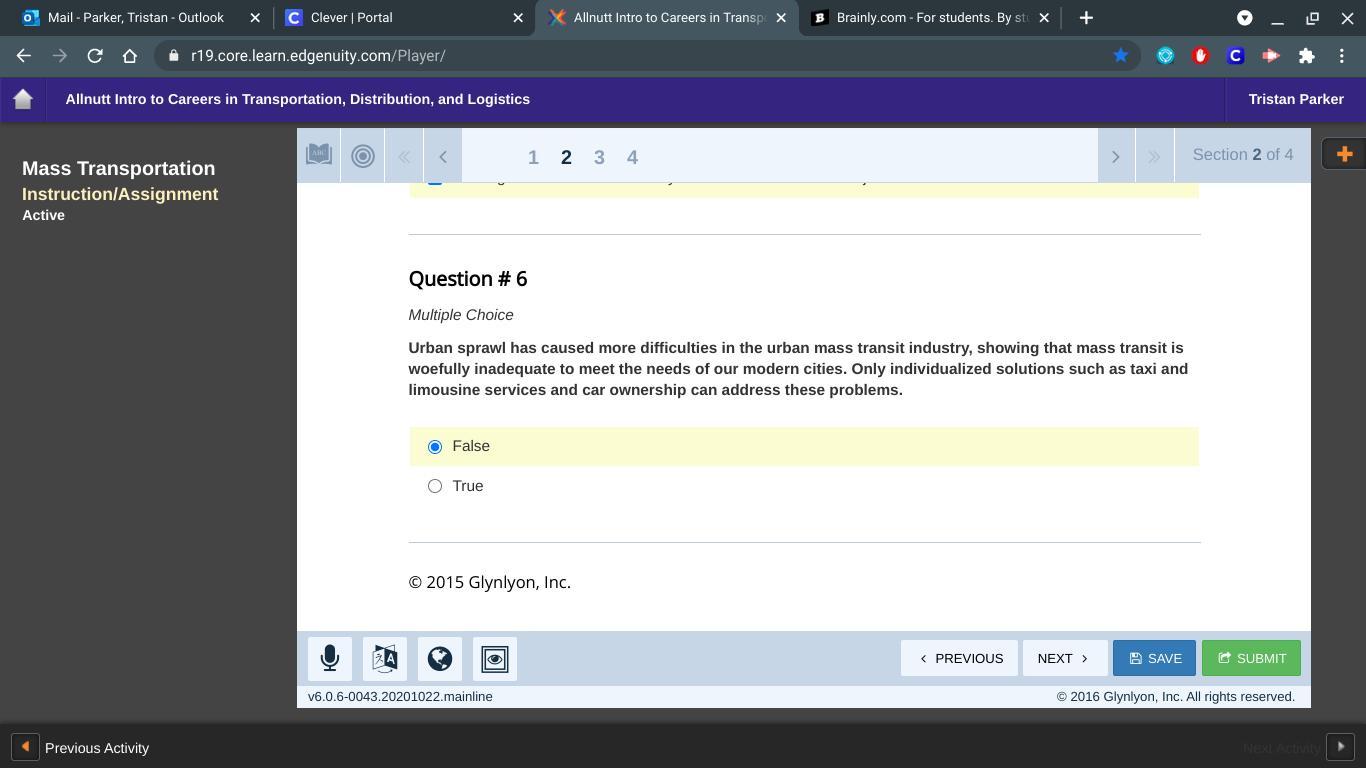Screen dimensions: 1366x768
Task: Click the red arrow extension icon
Action: click(1271, 56)
